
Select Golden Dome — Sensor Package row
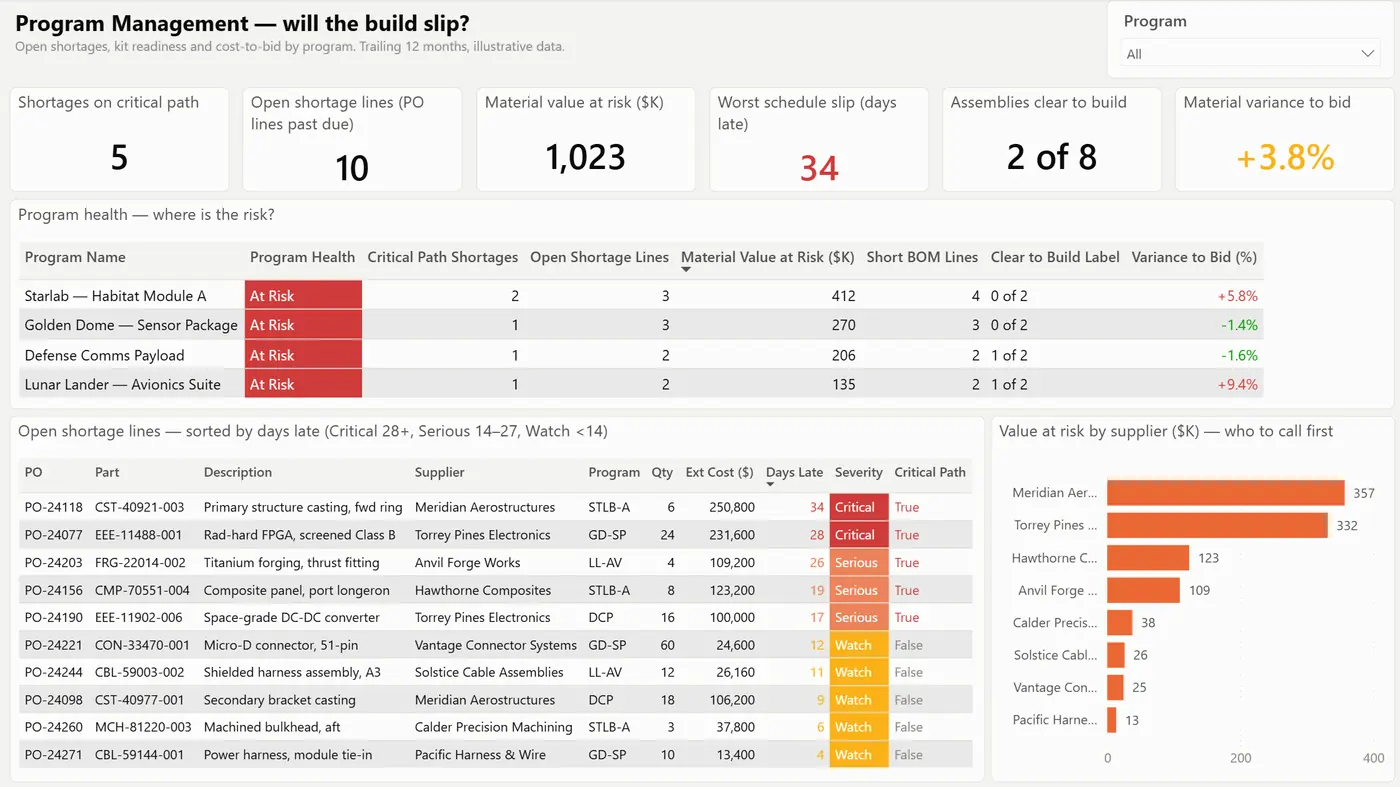[641, 325]
